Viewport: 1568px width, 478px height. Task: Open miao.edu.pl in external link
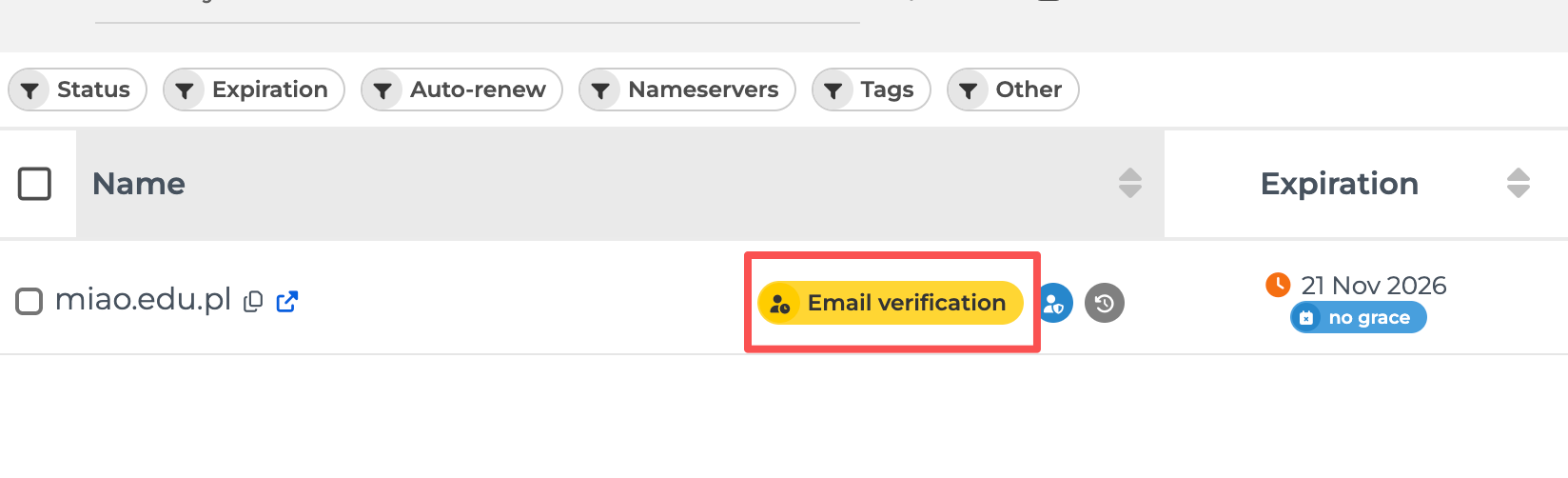click(286, 302)
